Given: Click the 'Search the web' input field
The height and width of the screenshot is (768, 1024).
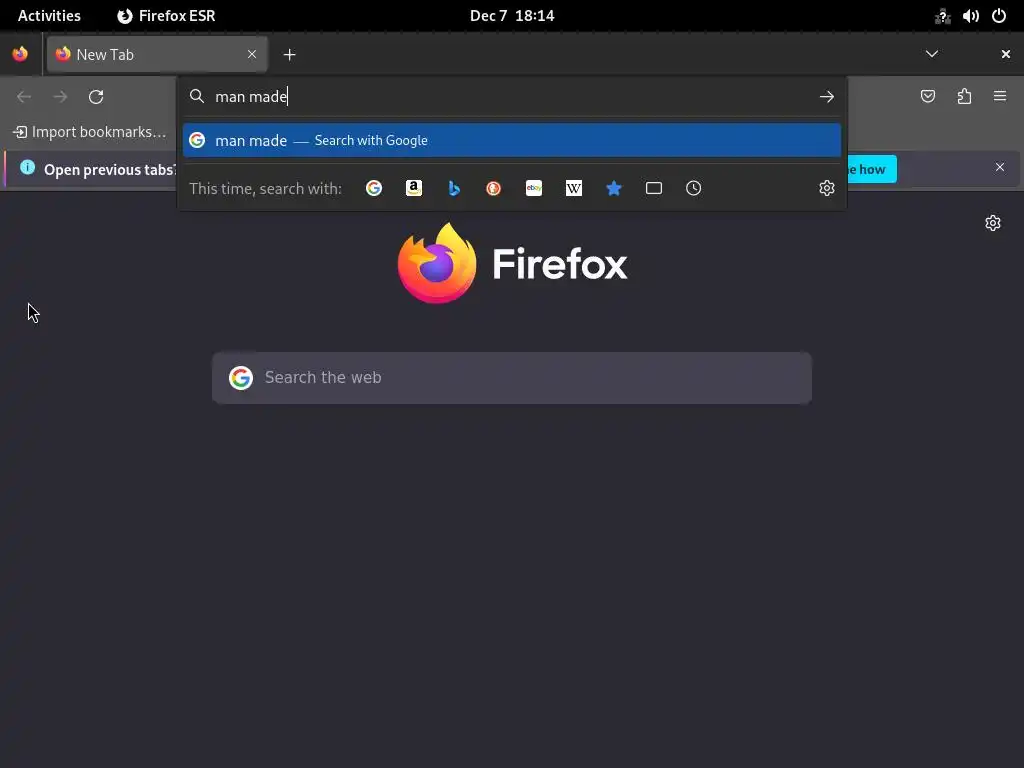Looking at the screenshot, I should click(512, 377).
